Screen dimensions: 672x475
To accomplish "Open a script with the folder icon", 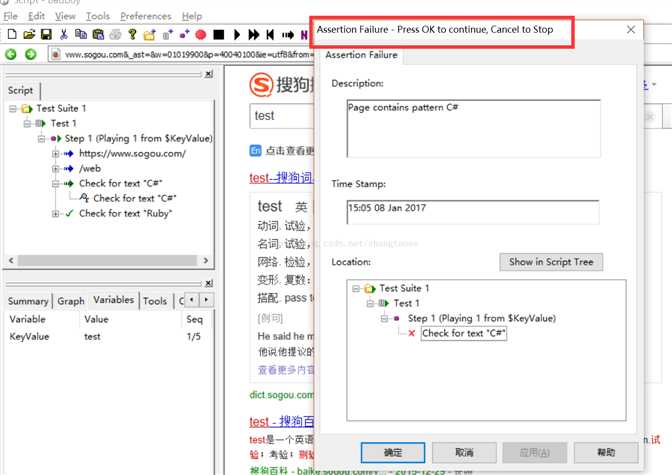I will (x=29, y=34).
